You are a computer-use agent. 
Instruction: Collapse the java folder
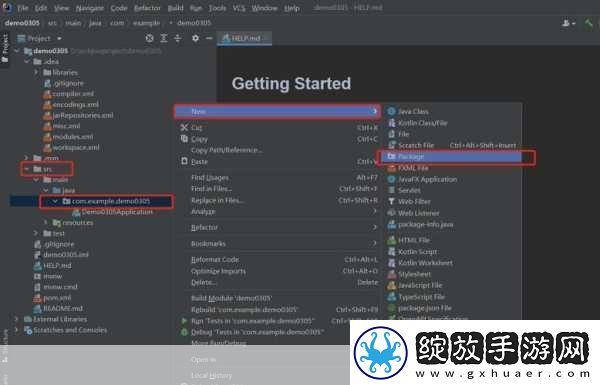pyautogui.click(x=46, y=190)
